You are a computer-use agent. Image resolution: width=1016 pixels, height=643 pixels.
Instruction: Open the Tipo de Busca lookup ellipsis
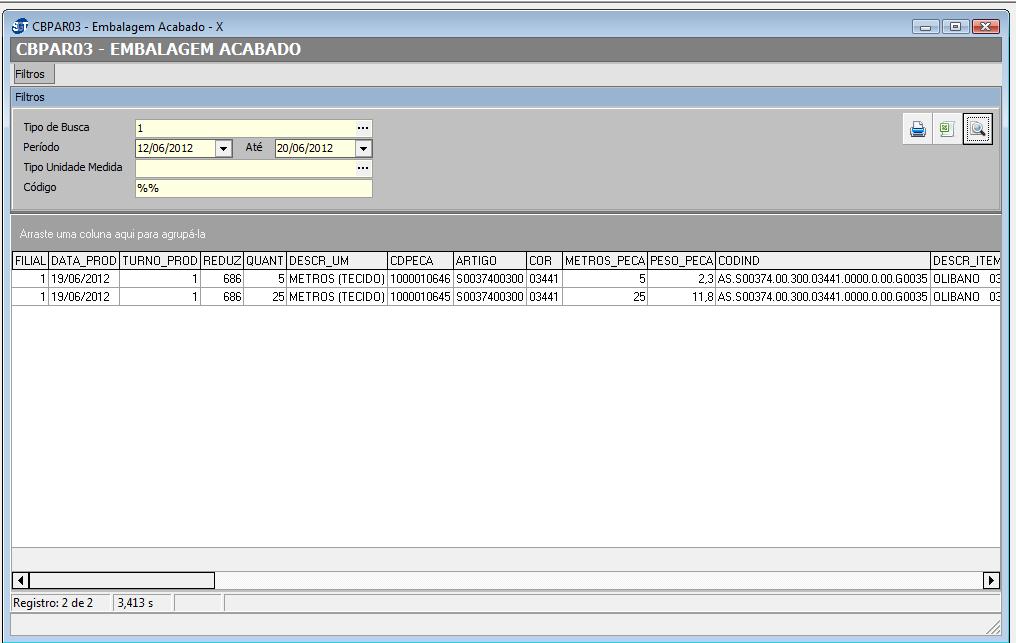click(363, 128)
